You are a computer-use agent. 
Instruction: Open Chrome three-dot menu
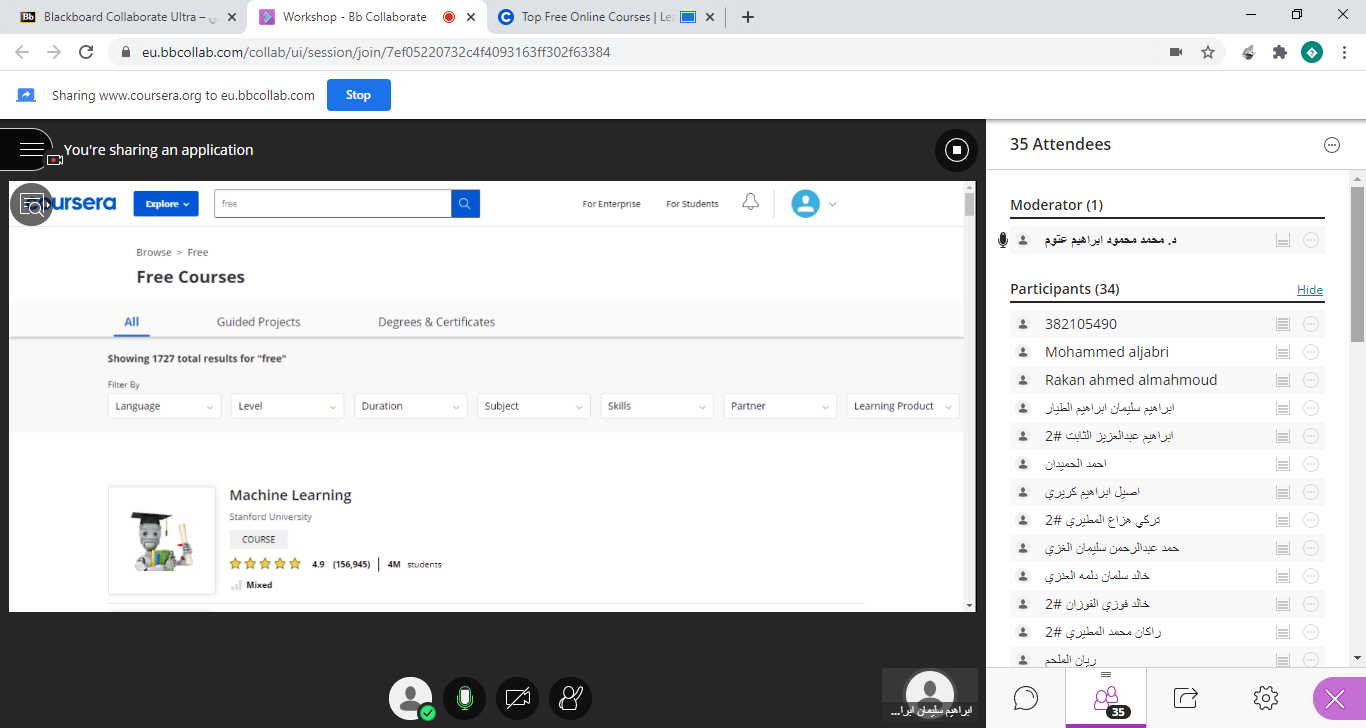tap(1343, 52)
